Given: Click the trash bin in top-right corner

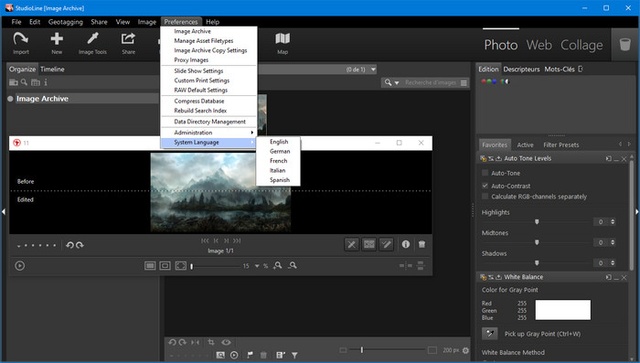Looking at the screenshot, I should click(625, 44).
